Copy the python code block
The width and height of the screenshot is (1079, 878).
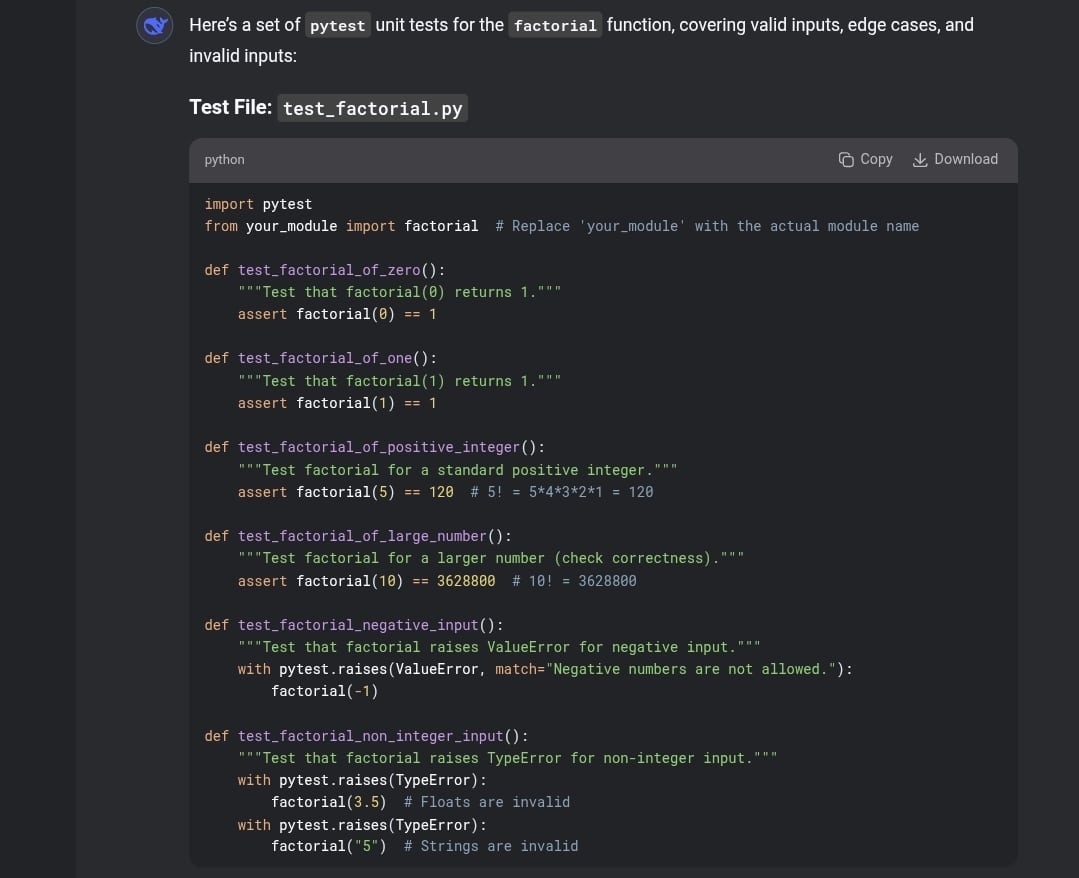coord(865,160)
